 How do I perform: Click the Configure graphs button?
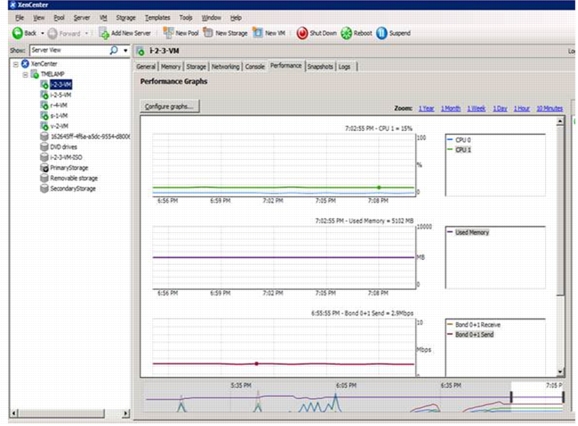(x=170, y=106)
